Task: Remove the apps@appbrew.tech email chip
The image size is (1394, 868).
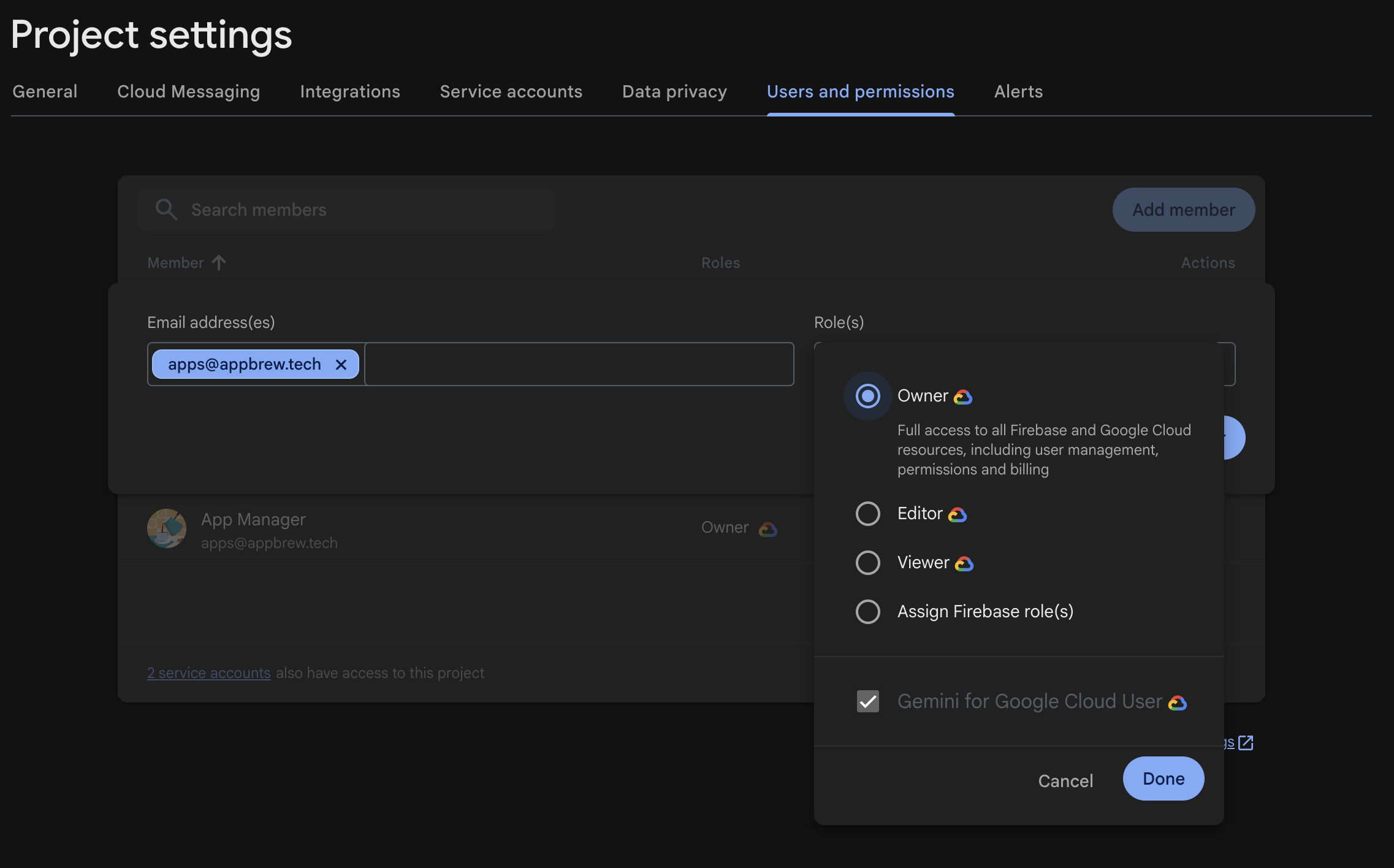Action: (341, 365)
